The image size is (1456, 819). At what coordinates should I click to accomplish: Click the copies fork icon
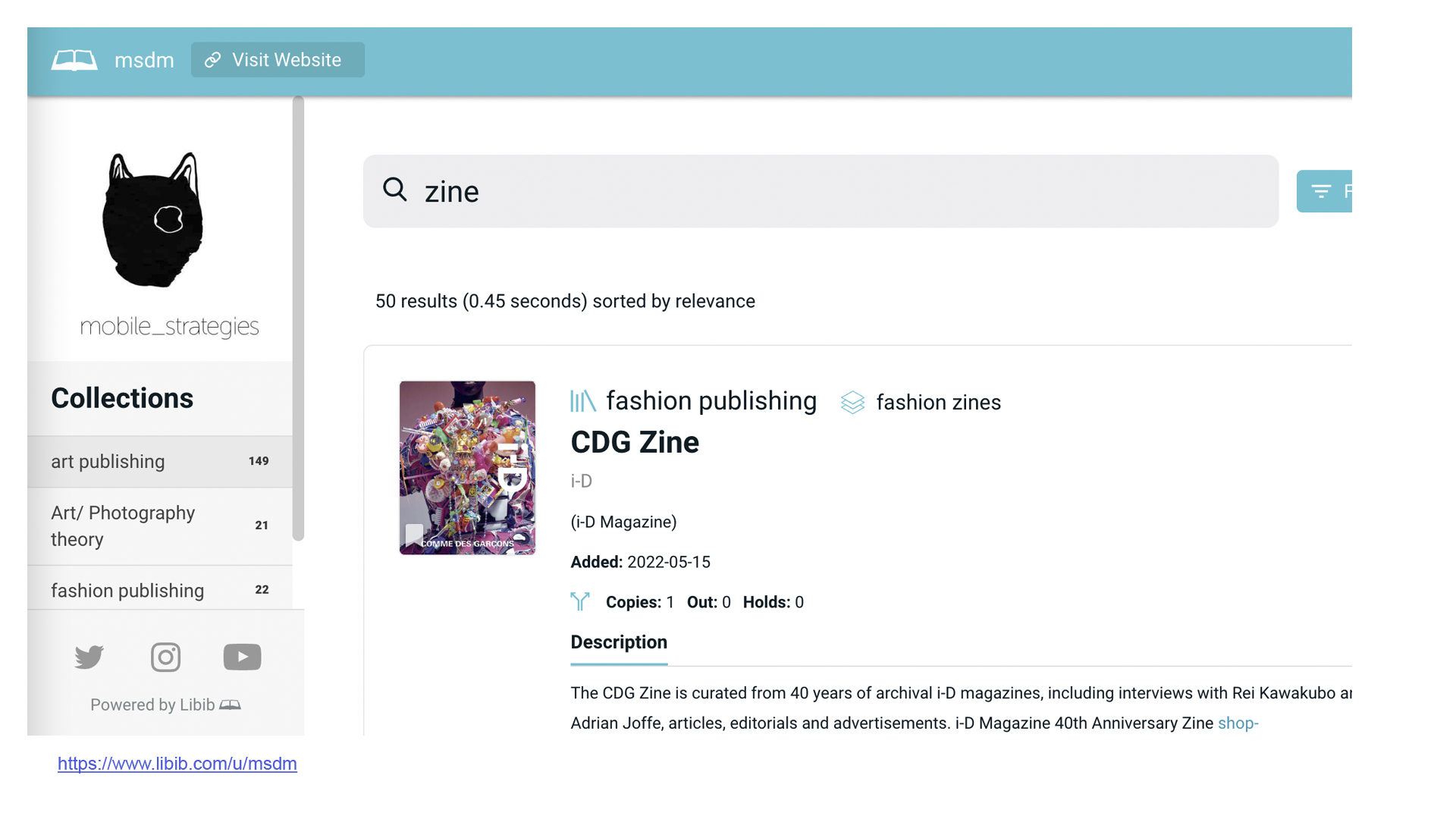tap(580, 602)
